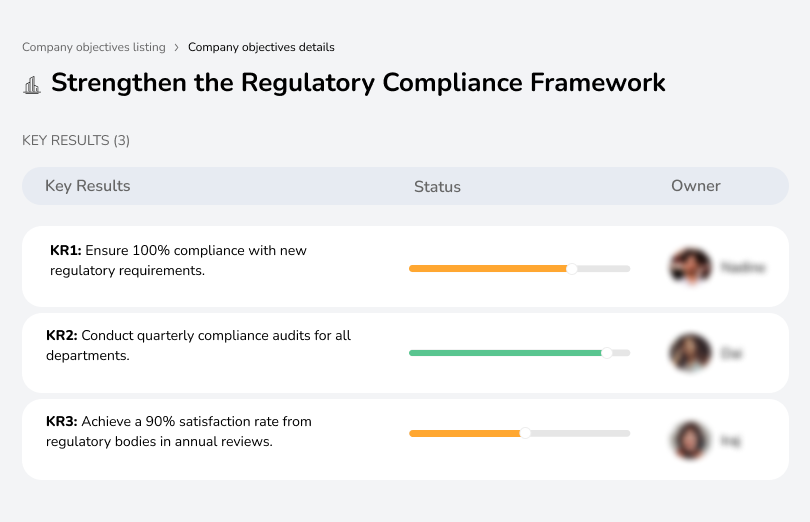Image resolution: width=810 pixels, height=522 pixels.
Task: Click the blurred owner name in the KR1 row
Action: tap(743, 268)
